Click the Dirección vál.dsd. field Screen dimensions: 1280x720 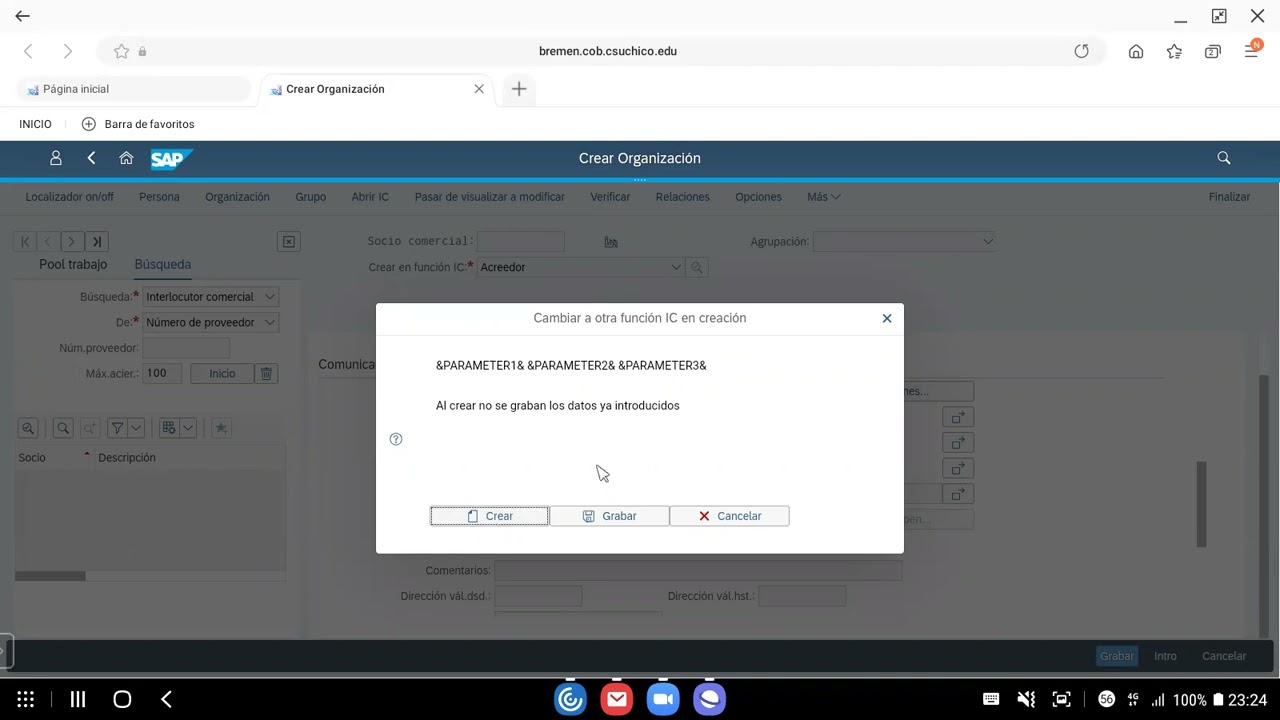538,596
